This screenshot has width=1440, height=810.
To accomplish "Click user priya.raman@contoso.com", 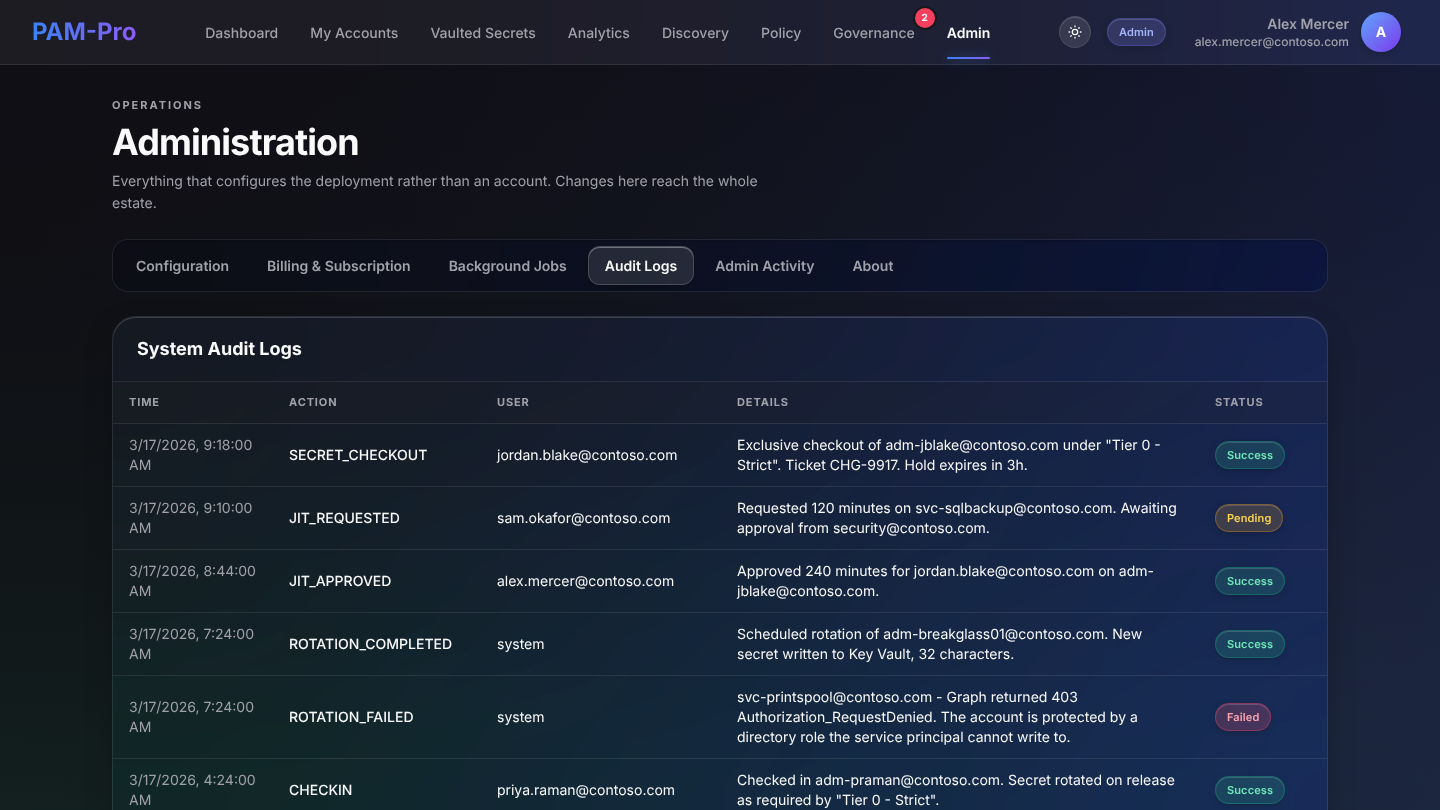I will (586, 790).
